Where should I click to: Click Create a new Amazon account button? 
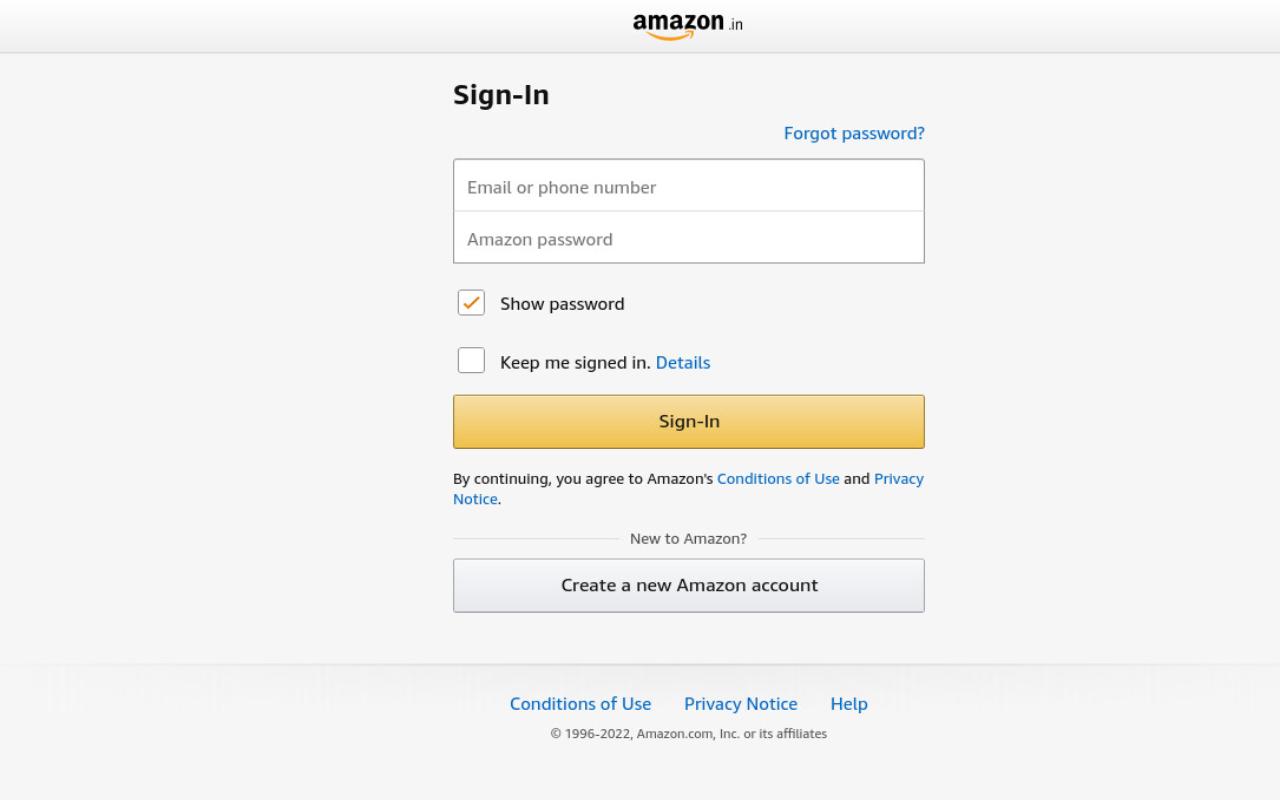point(689,585)
